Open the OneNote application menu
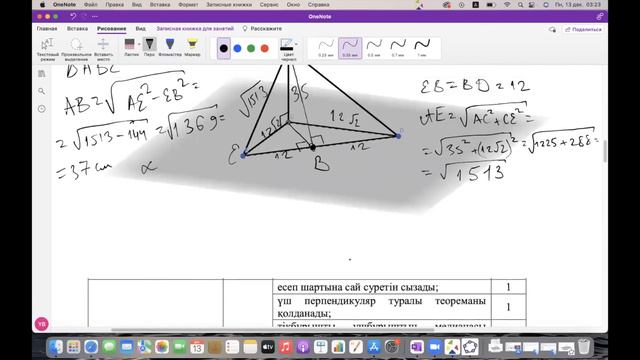The height and width of the screenshot is (360, 640). [64, 4]
